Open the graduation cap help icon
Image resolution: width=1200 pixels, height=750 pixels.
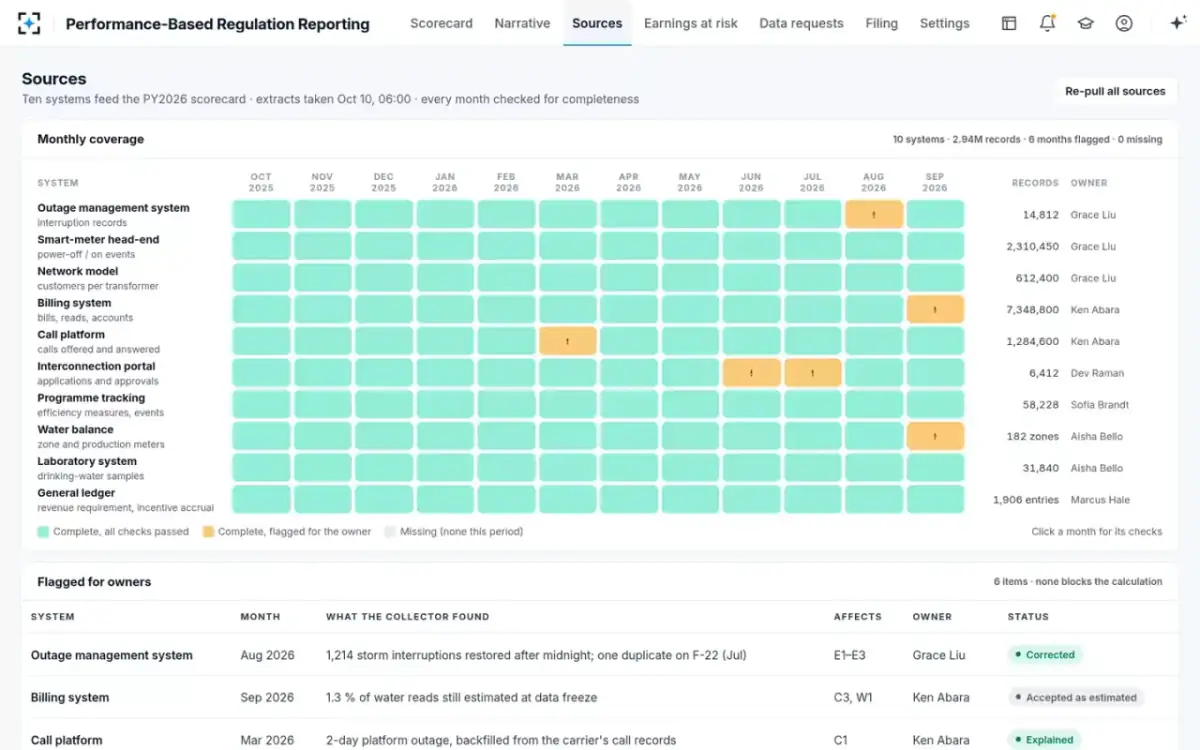coord(1085,23)
